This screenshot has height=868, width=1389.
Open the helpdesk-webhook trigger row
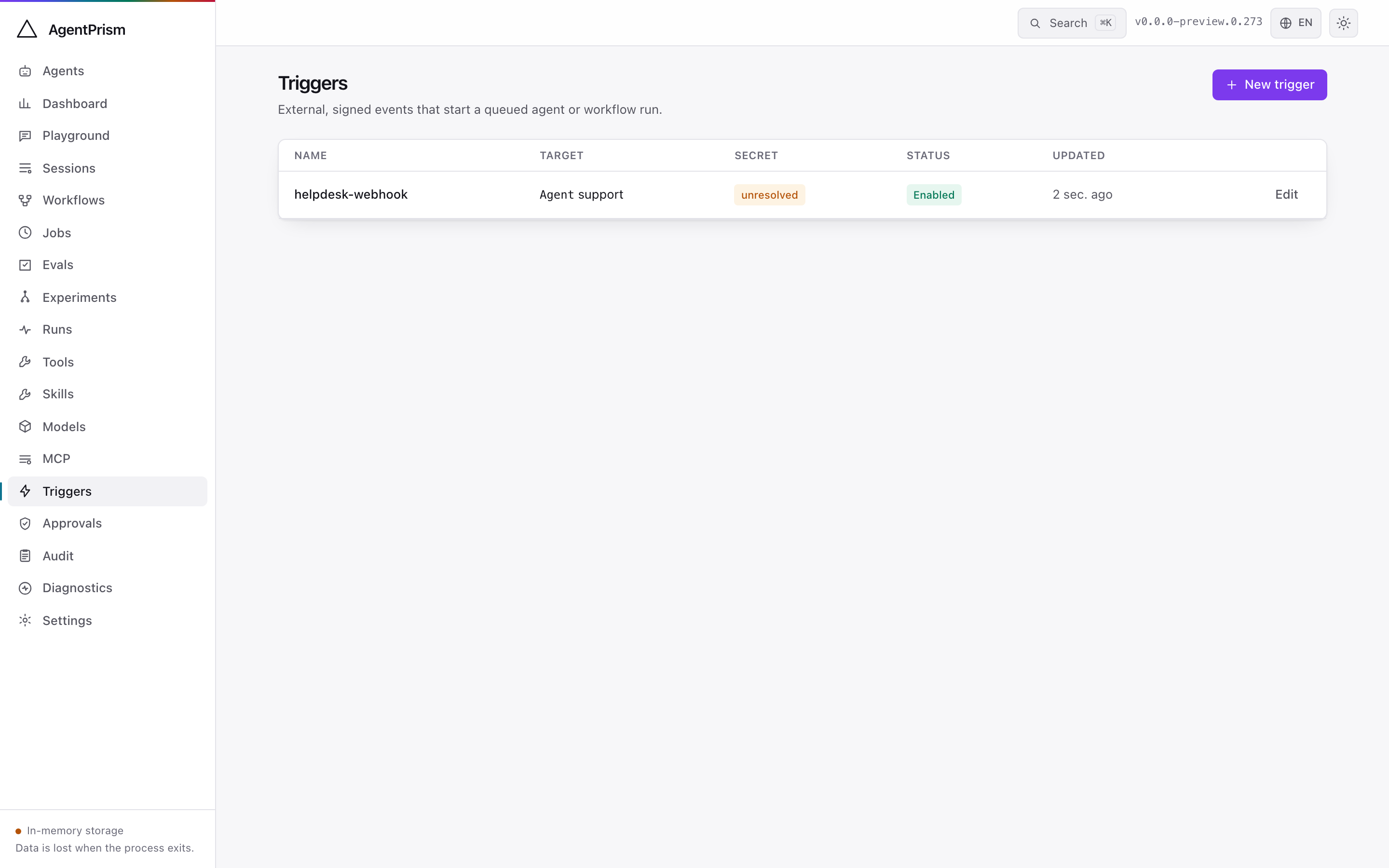(802, 195)
